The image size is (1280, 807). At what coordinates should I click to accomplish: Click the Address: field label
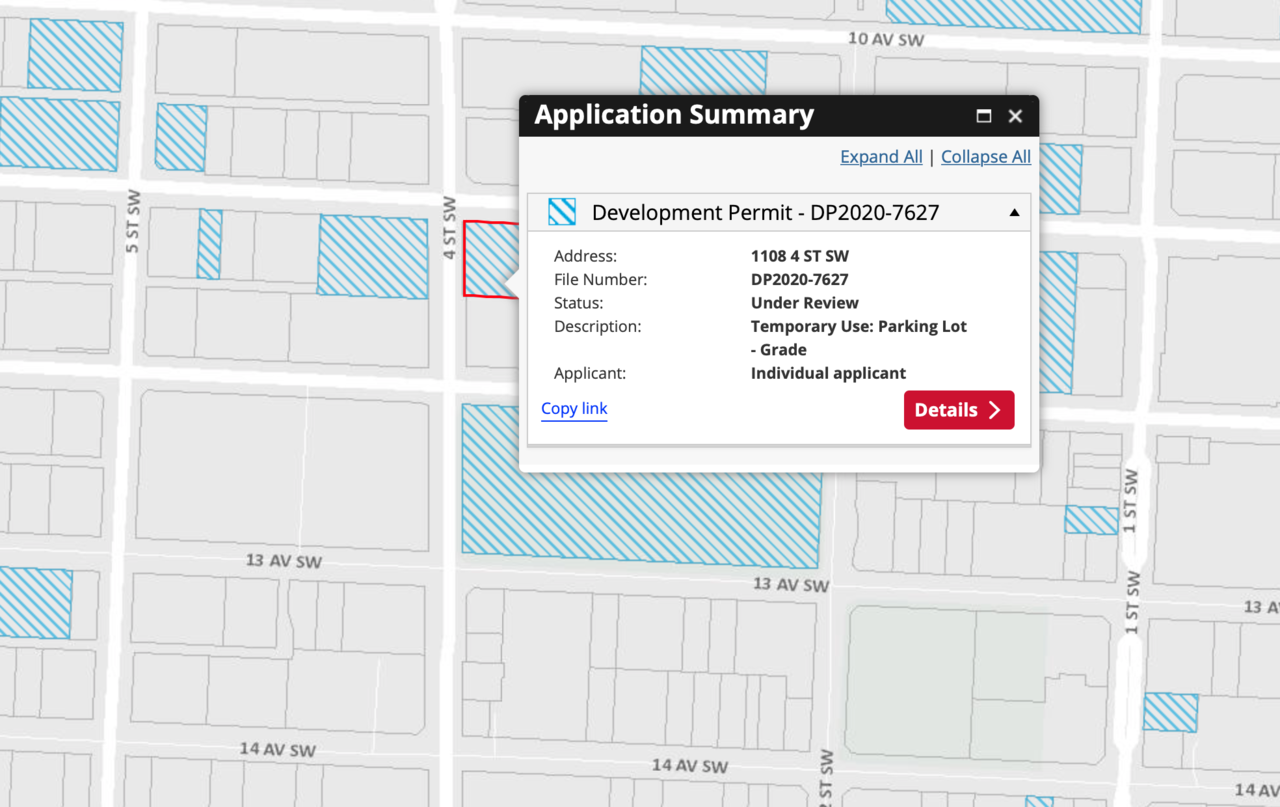coord(586,256)
